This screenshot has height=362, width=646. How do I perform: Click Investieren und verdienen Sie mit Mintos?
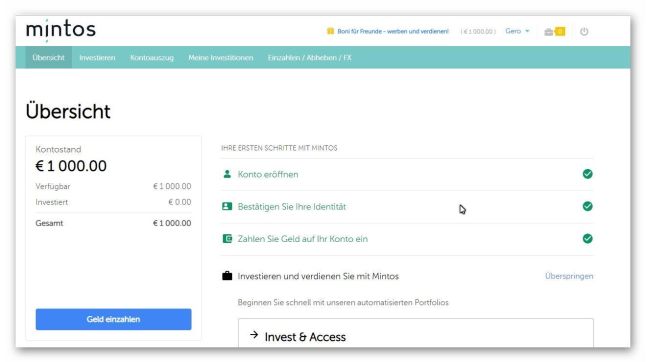(x=318, y=276)
